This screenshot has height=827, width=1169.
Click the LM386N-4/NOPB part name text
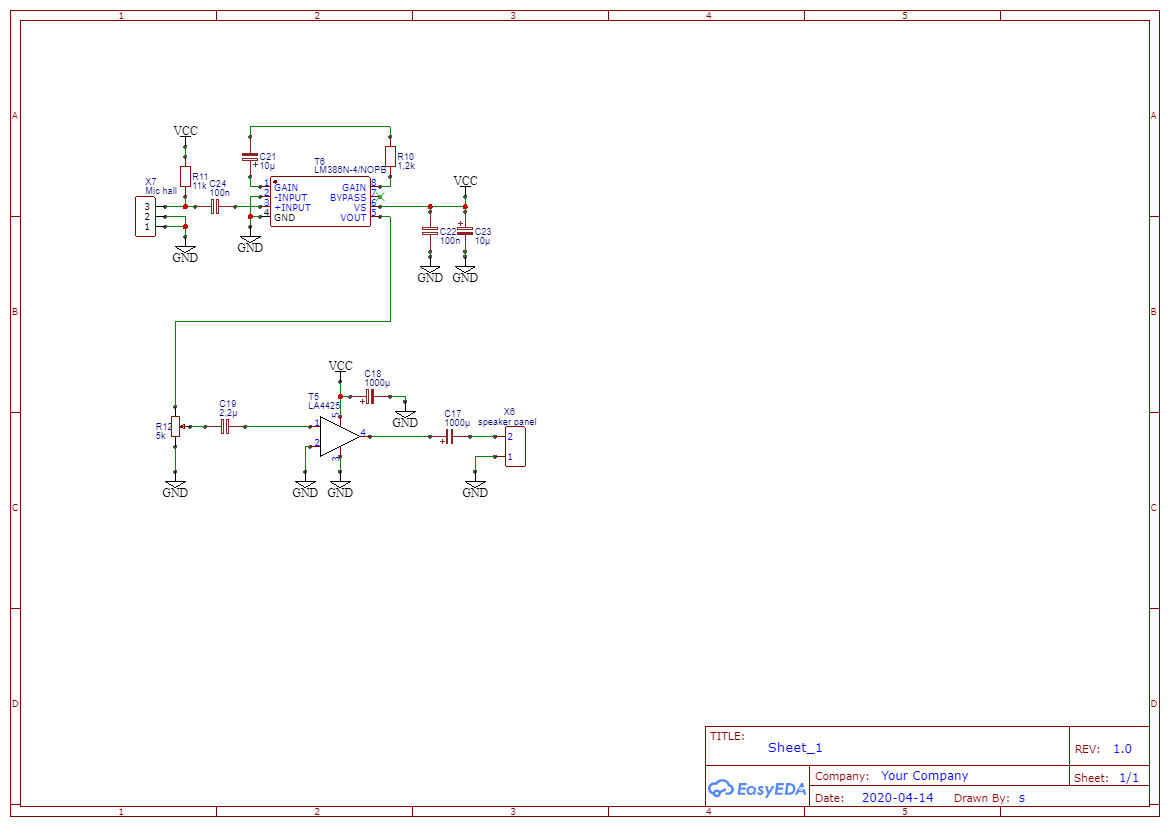point(350,170)
